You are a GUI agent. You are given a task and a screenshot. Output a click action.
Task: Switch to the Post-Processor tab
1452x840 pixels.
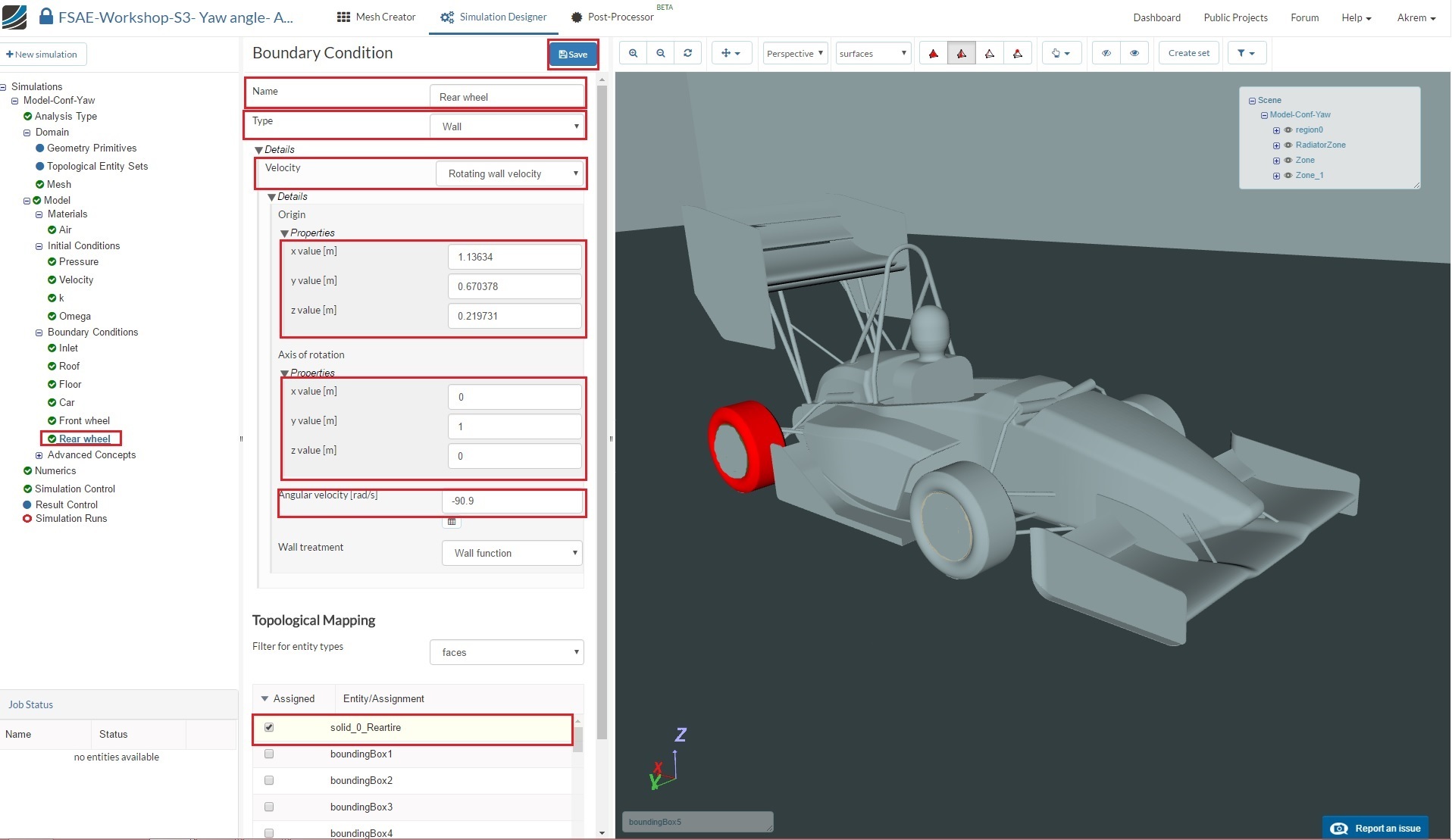coord(612,17)
